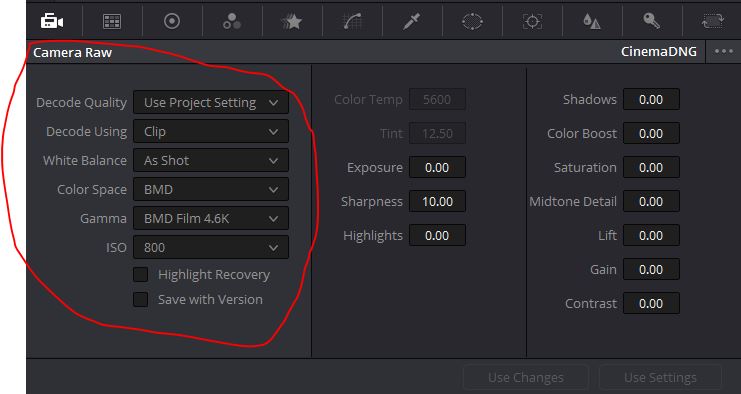Viewport: 741px width, 394px height.
Task: Click the Color Boost value field
Action: click(x=651, y=134)
